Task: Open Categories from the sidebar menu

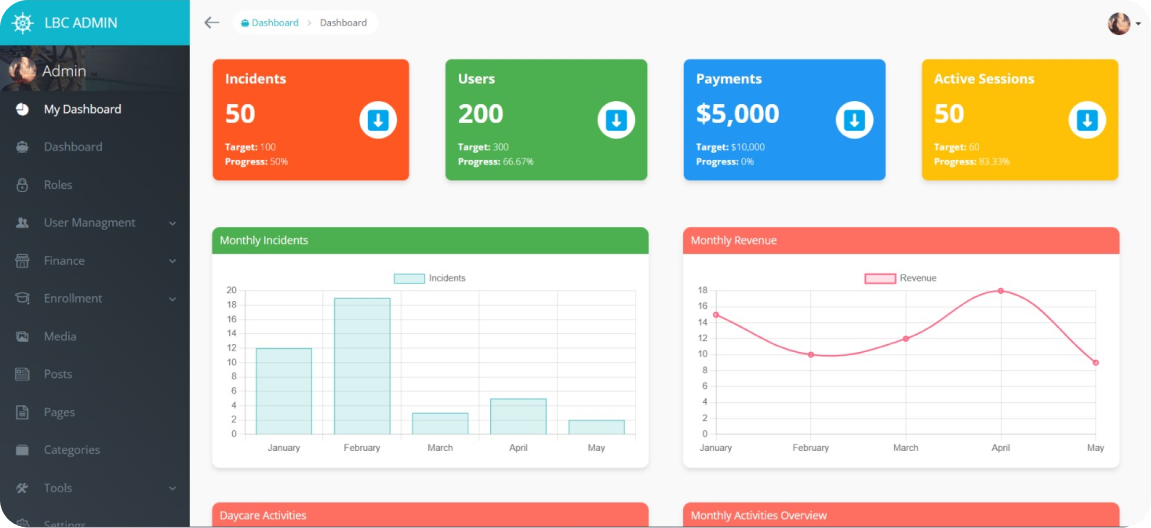Action: [x=71, y=450]
